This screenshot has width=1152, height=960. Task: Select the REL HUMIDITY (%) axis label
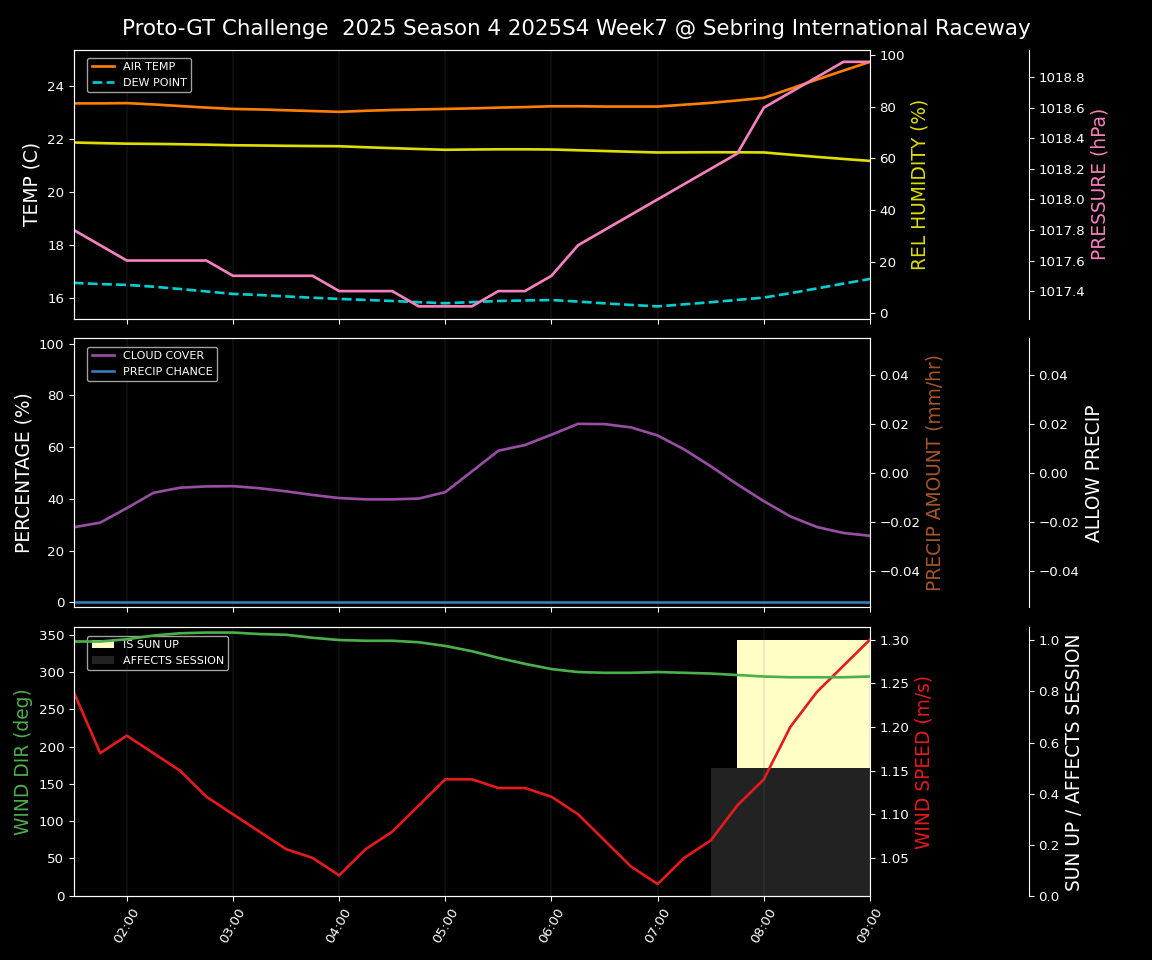[919, 184]
